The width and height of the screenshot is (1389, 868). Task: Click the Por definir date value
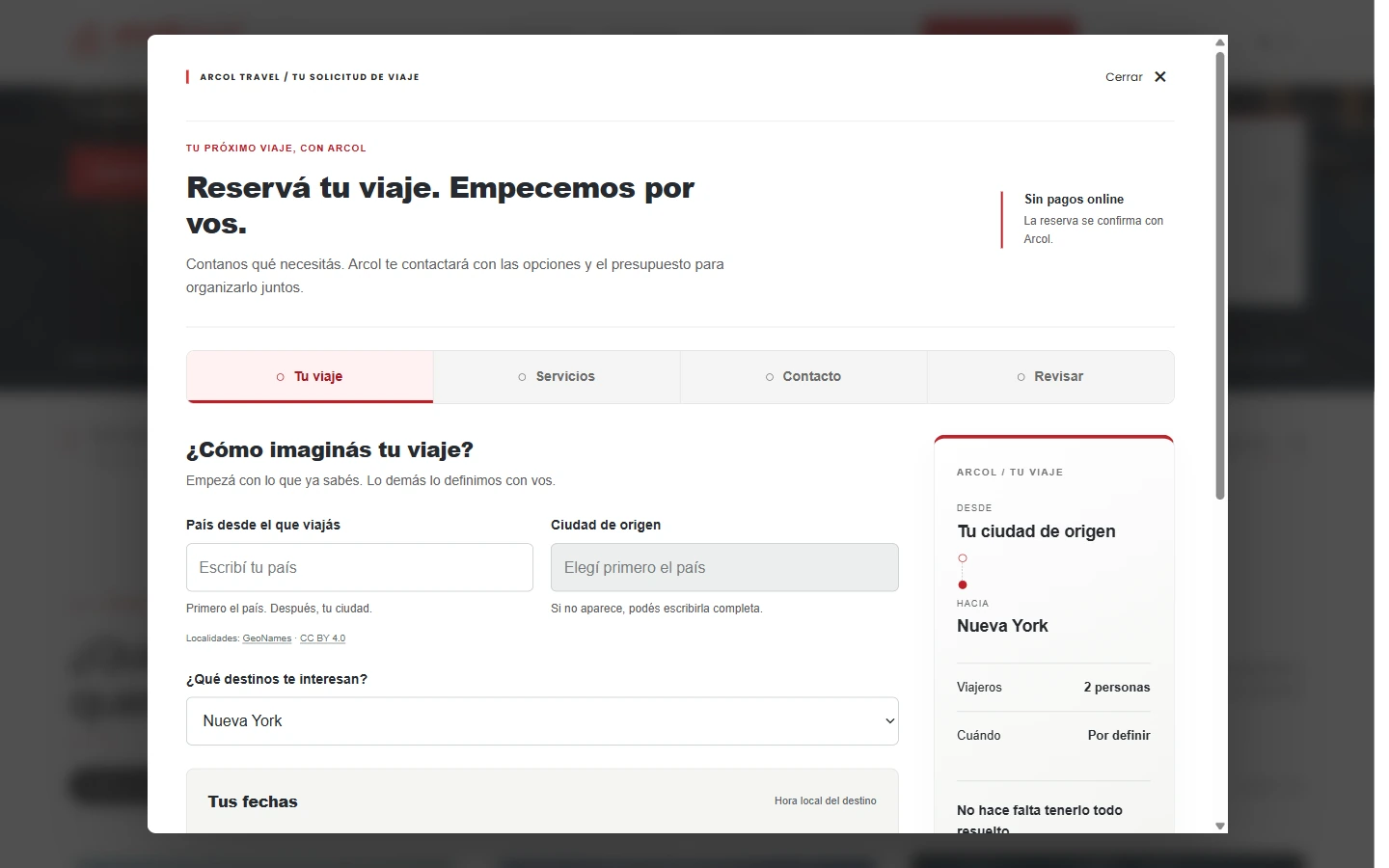[x=1119, y=736]
